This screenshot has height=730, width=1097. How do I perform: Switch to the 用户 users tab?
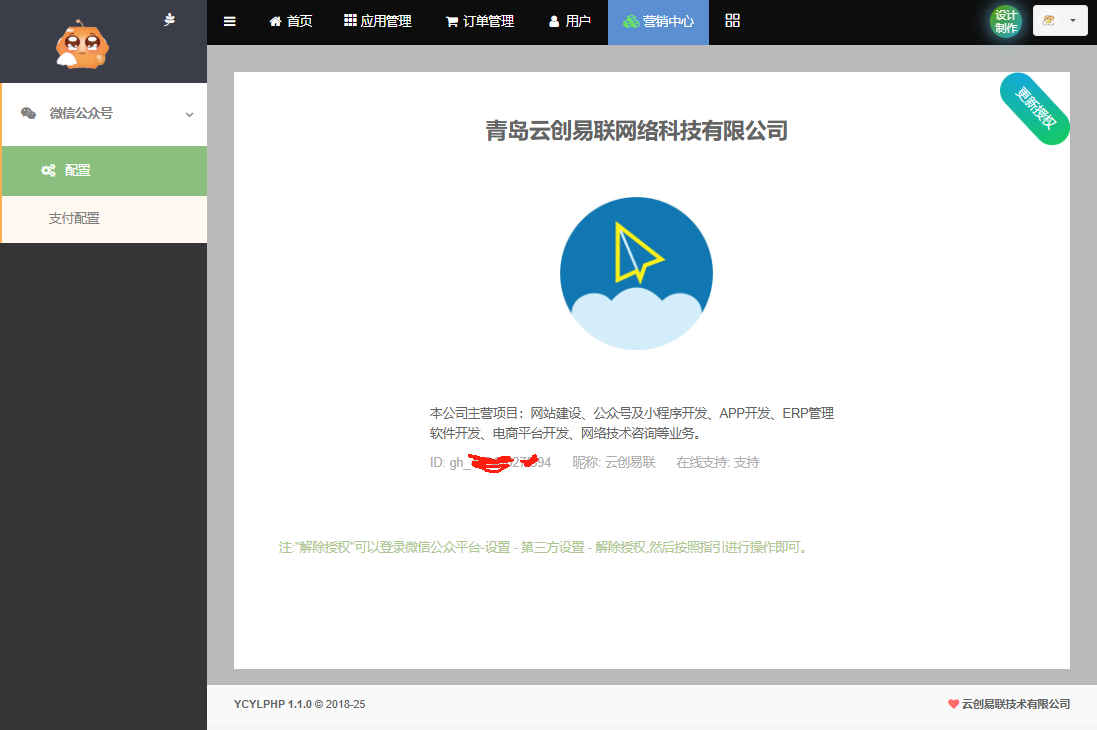point(570,21)
